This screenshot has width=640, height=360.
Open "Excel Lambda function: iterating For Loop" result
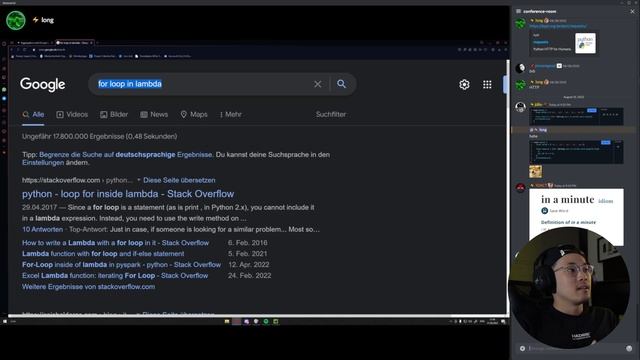(x=115, y=276)
